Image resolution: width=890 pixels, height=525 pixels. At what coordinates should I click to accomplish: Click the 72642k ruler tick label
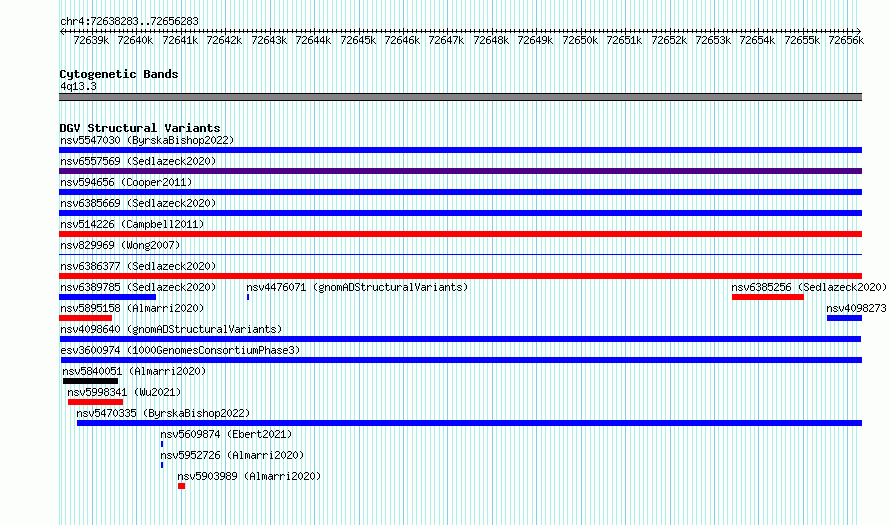tap(224, 40)
